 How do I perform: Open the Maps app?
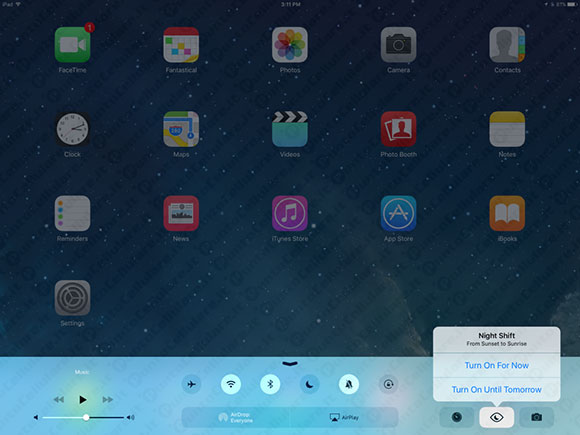pyautogui.click(x=181, y=129)
